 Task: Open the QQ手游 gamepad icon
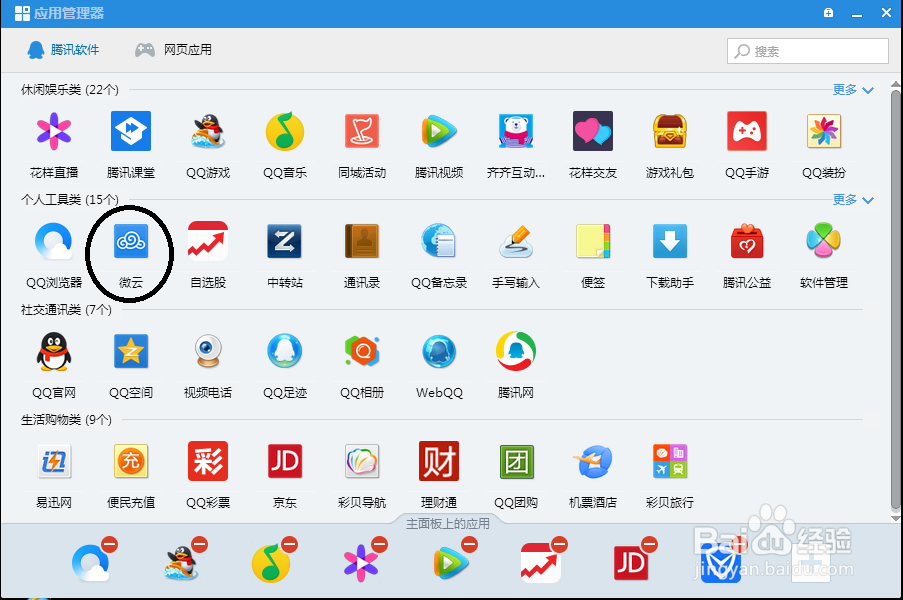(747, 131)
